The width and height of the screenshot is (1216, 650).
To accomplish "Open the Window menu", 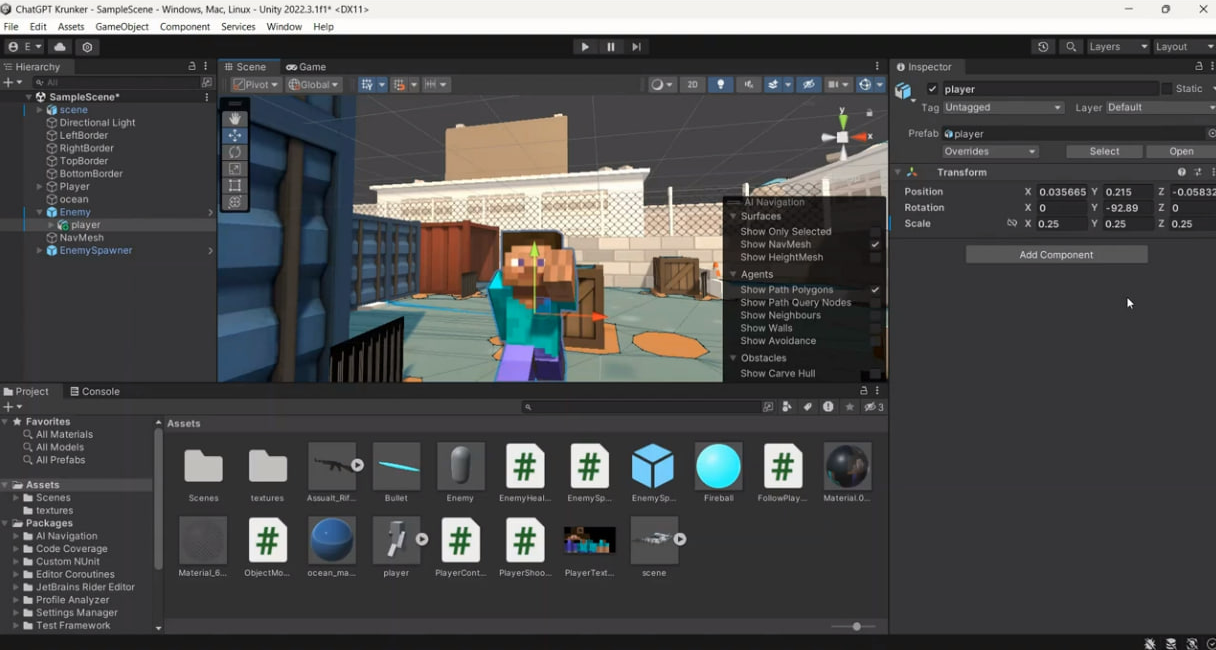I will (284, 27).
